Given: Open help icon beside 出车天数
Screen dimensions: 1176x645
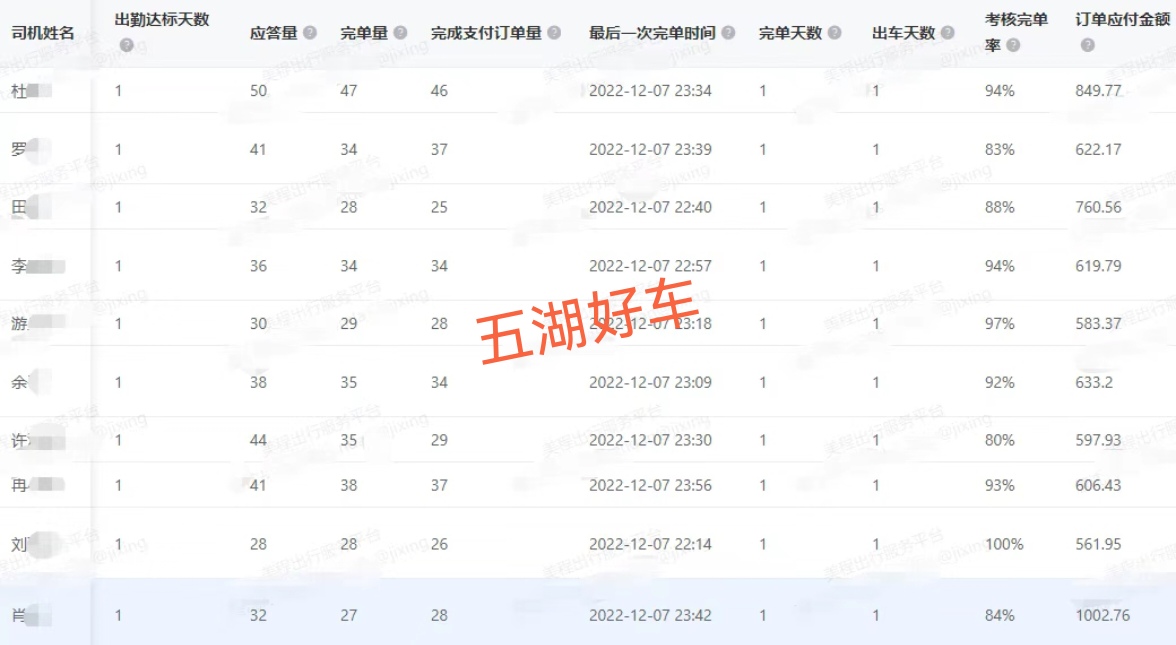Looking at the screenshot, I should tap(948, 33).
